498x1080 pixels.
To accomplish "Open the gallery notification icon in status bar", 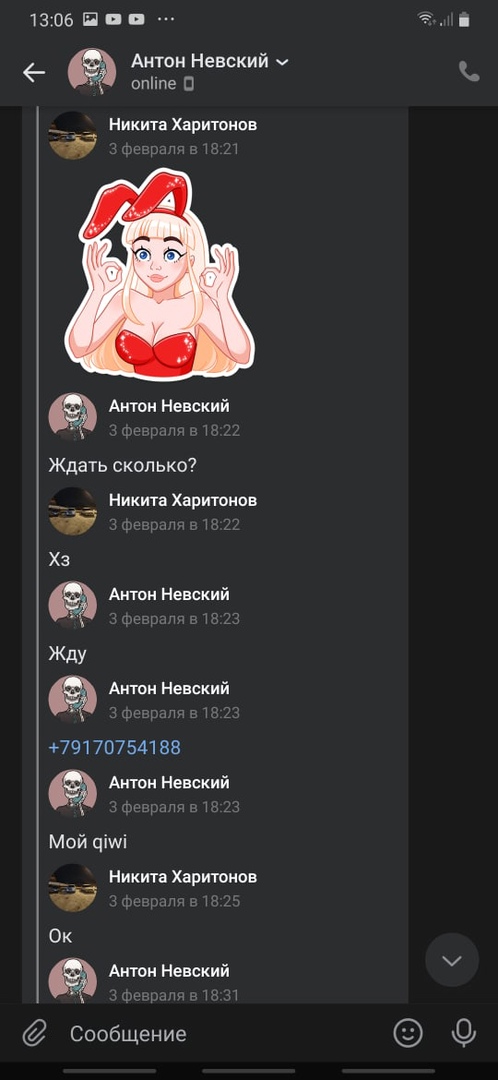I will [x=90, y=19].
